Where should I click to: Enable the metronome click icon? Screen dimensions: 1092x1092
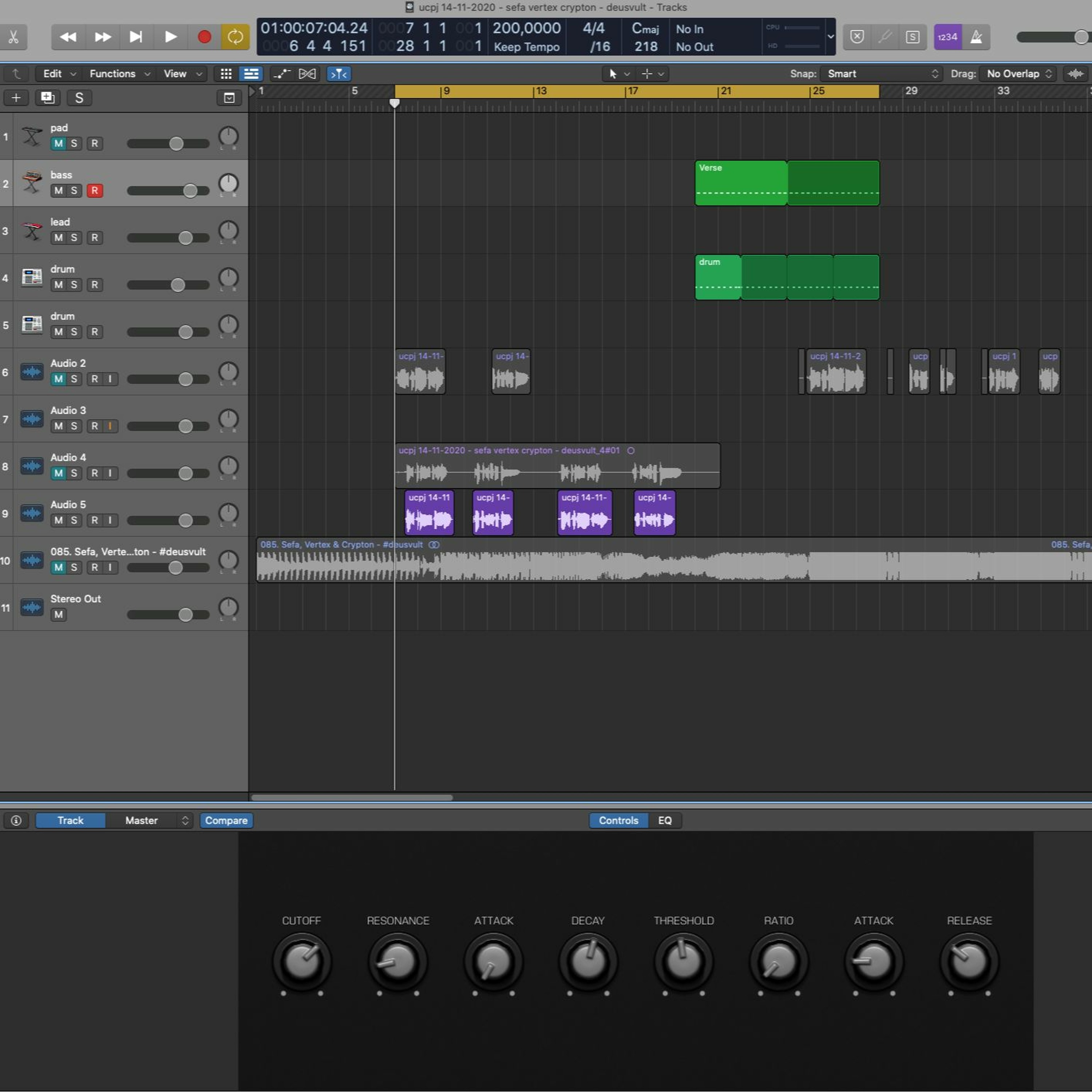pos(976,37)
